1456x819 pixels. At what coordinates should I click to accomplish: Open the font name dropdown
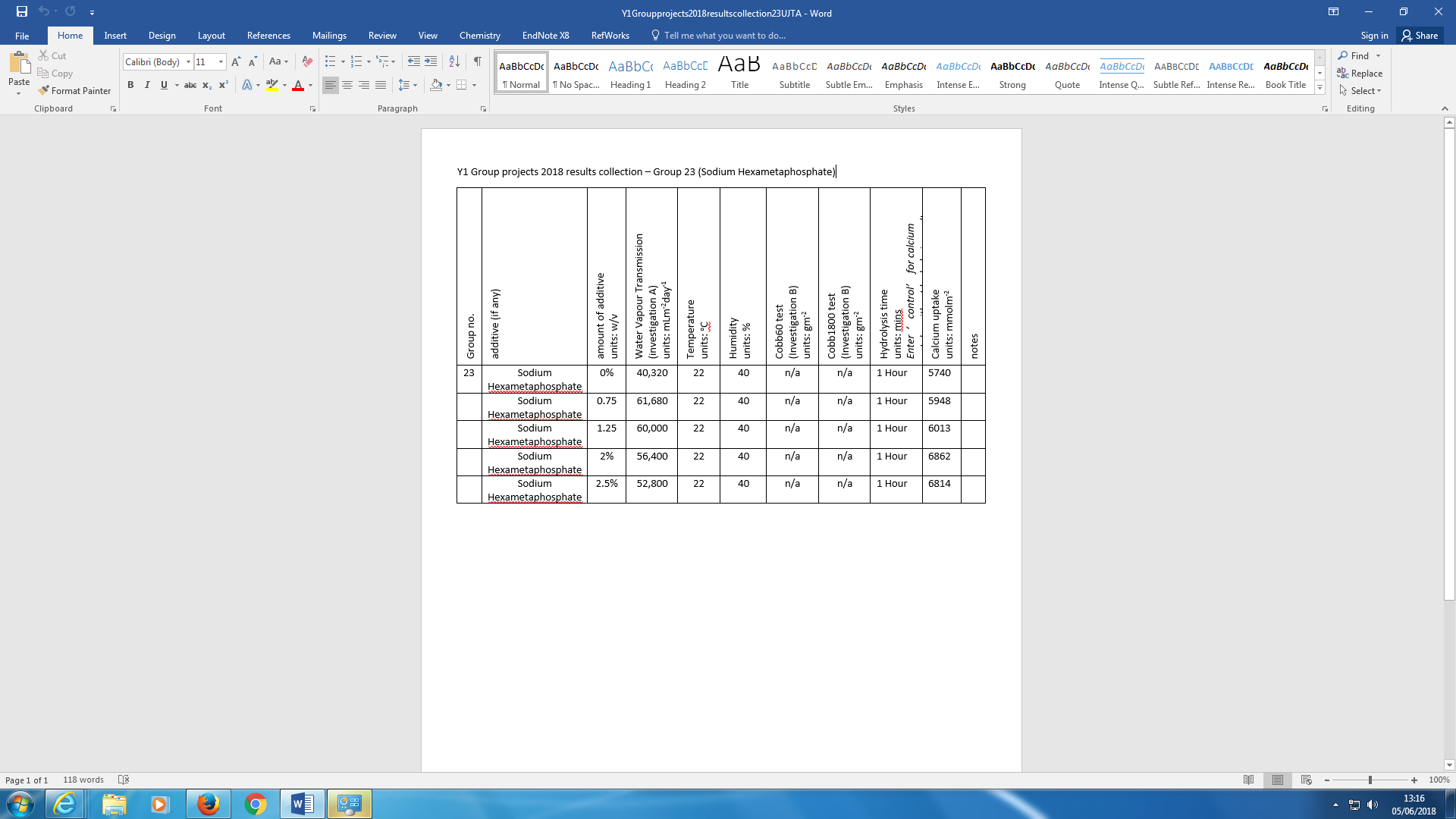click(188, 61)
